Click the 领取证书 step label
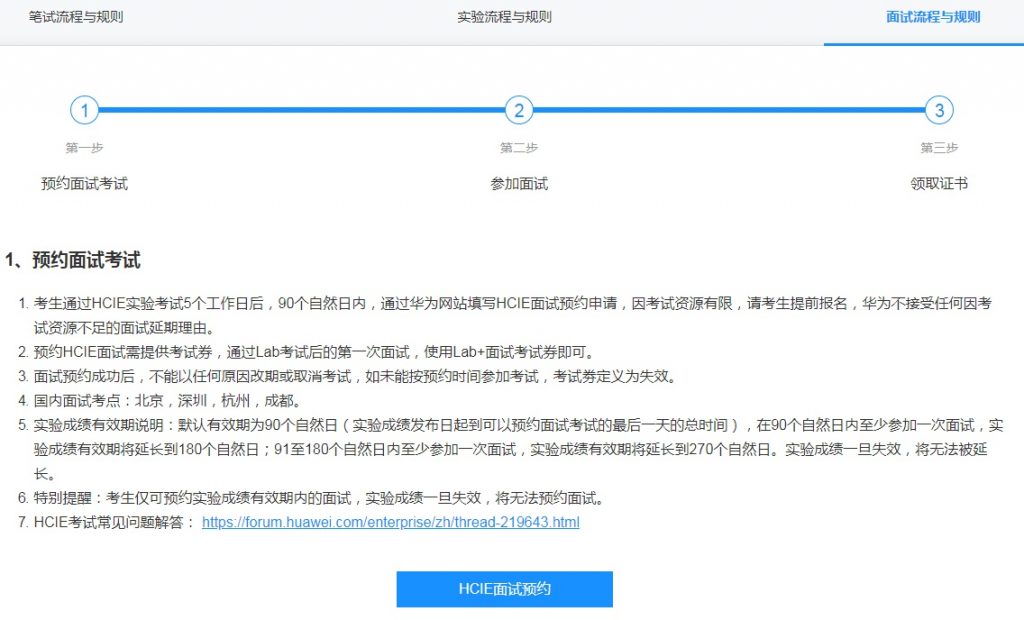 point(939,184)
